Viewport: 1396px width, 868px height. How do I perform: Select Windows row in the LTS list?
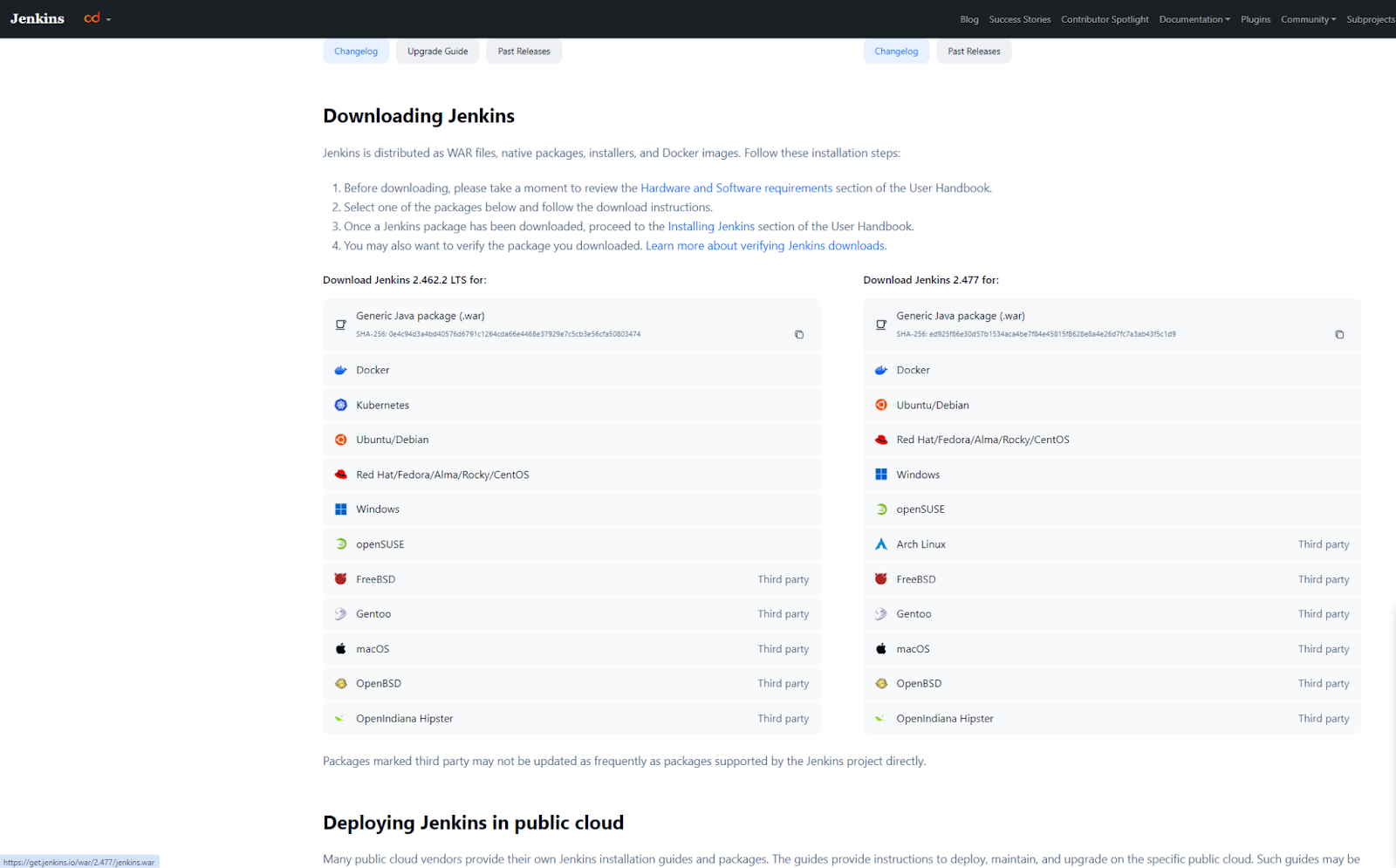[571, 509]
